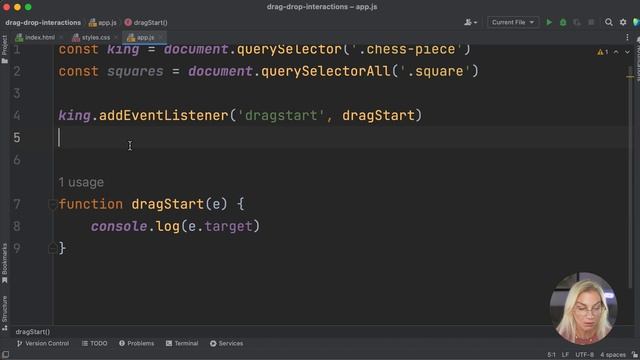Click 'console' on line 8

tap(119, 226)
